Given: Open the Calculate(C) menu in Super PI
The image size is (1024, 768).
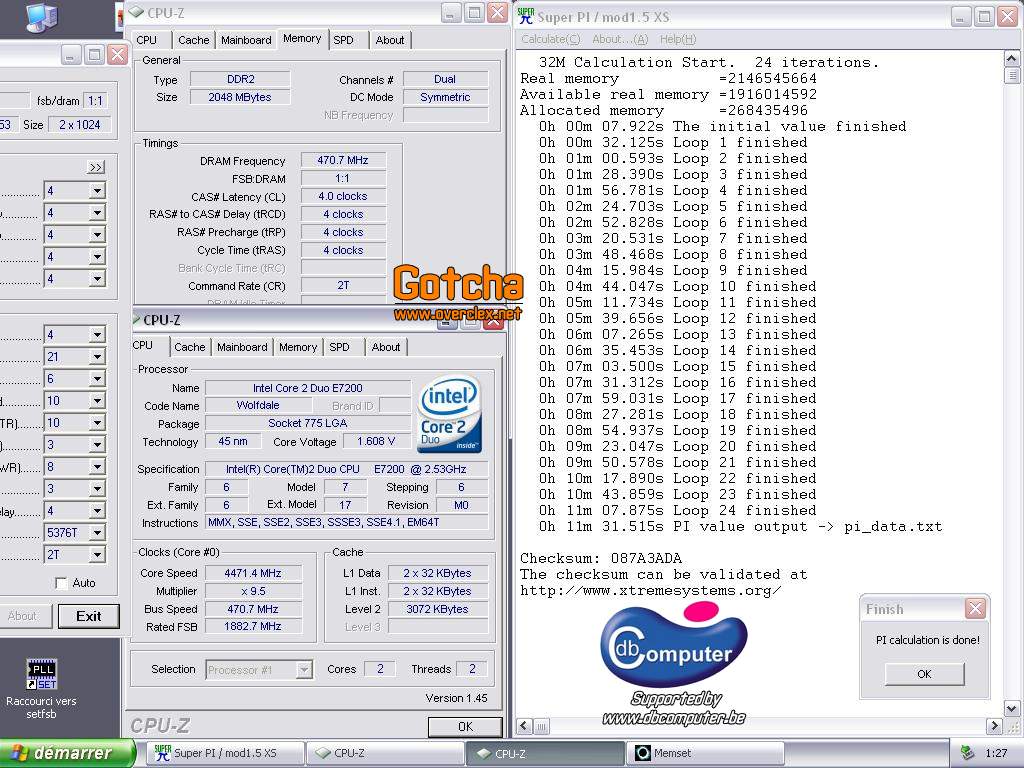Looking at the screenshot, I should tap(551, 39).
